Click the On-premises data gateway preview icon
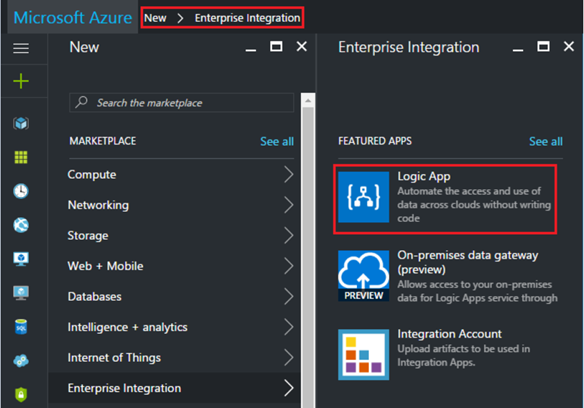The height and width of the screenshot is (408, 584). 364,276
